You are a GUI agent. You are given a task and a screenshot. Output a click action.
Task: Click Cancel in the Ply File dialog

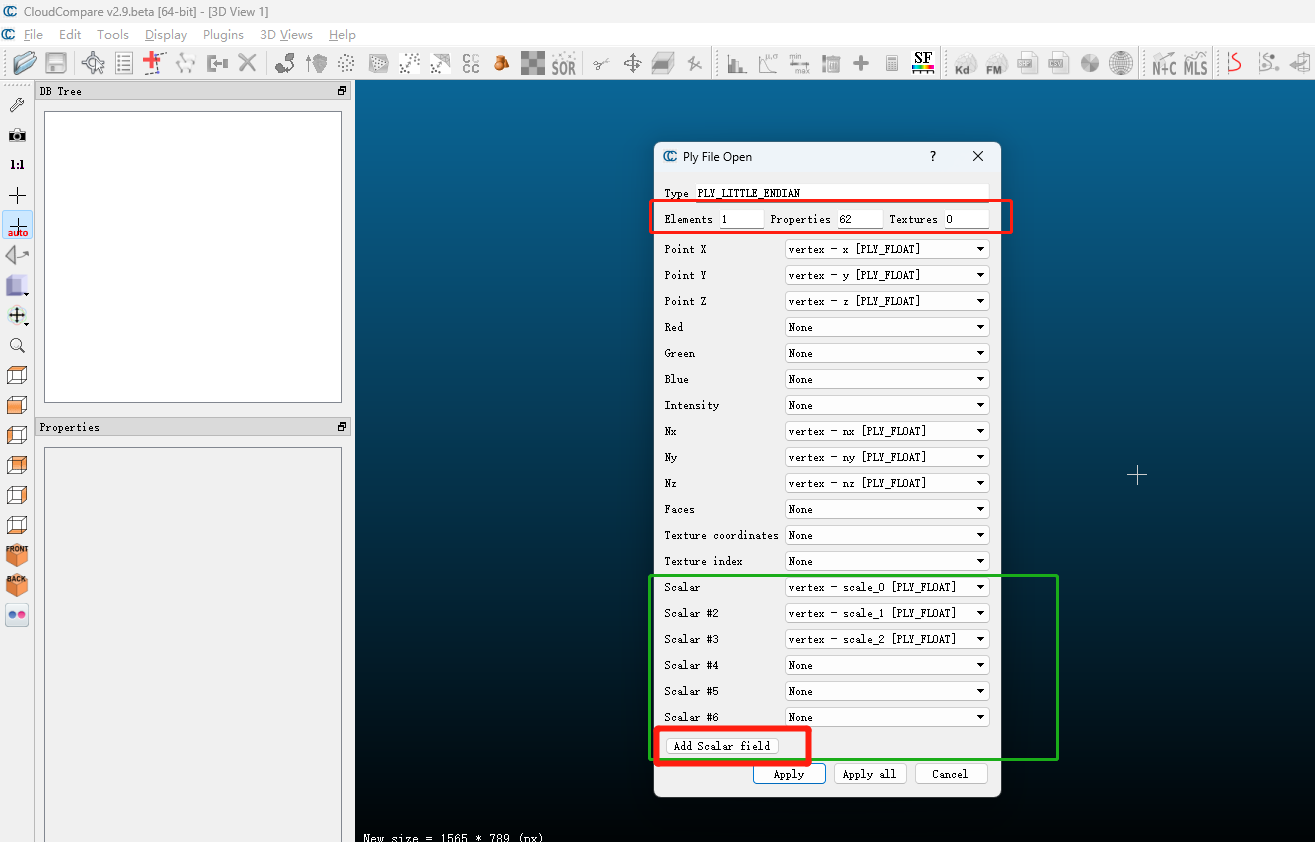click(950, 774)
